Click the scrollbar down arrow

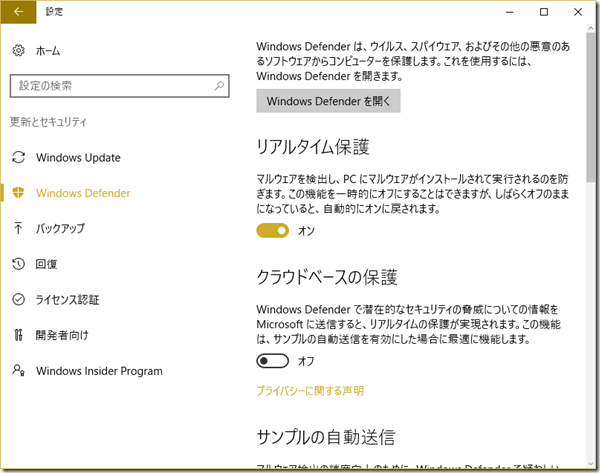click(591, 464)
